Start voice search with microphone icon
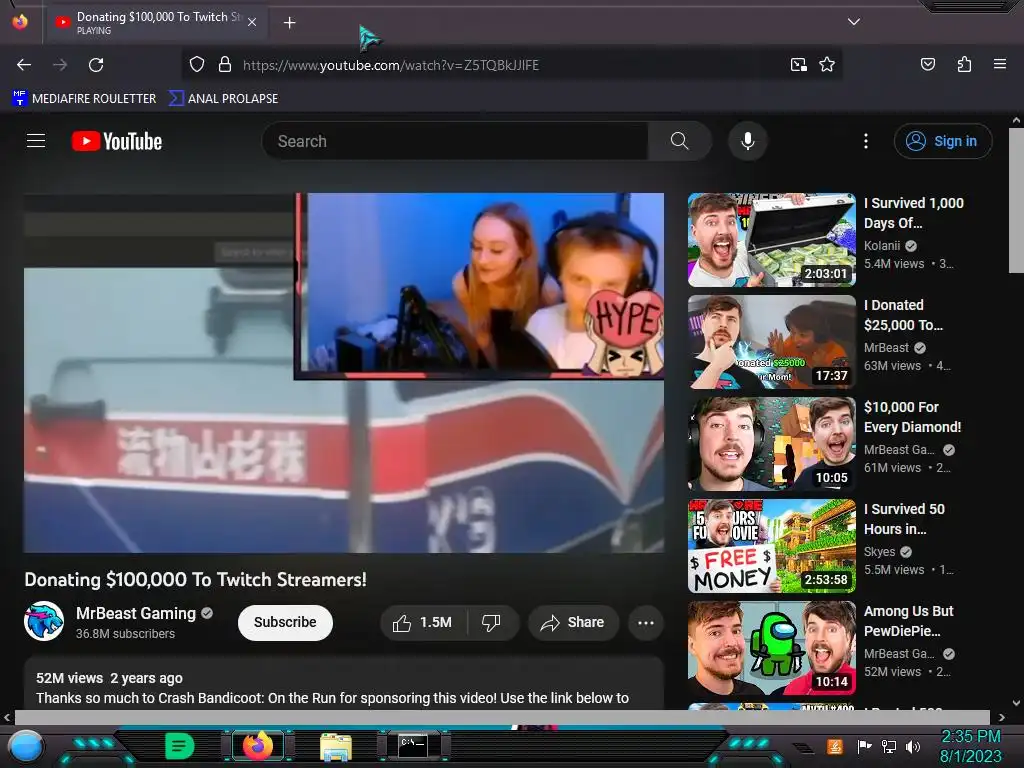Screen dimensions: 1024x768 pos(748,141)
